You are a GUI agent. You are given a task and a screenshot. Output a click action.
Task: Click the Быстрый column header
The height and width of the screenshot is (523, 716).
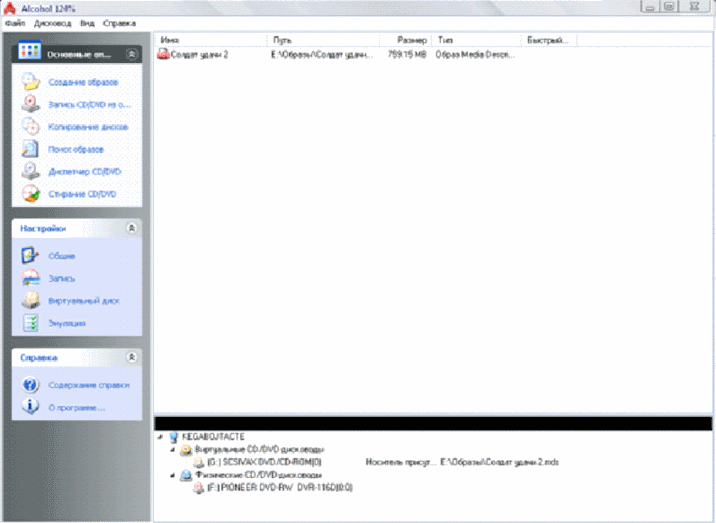549,40
